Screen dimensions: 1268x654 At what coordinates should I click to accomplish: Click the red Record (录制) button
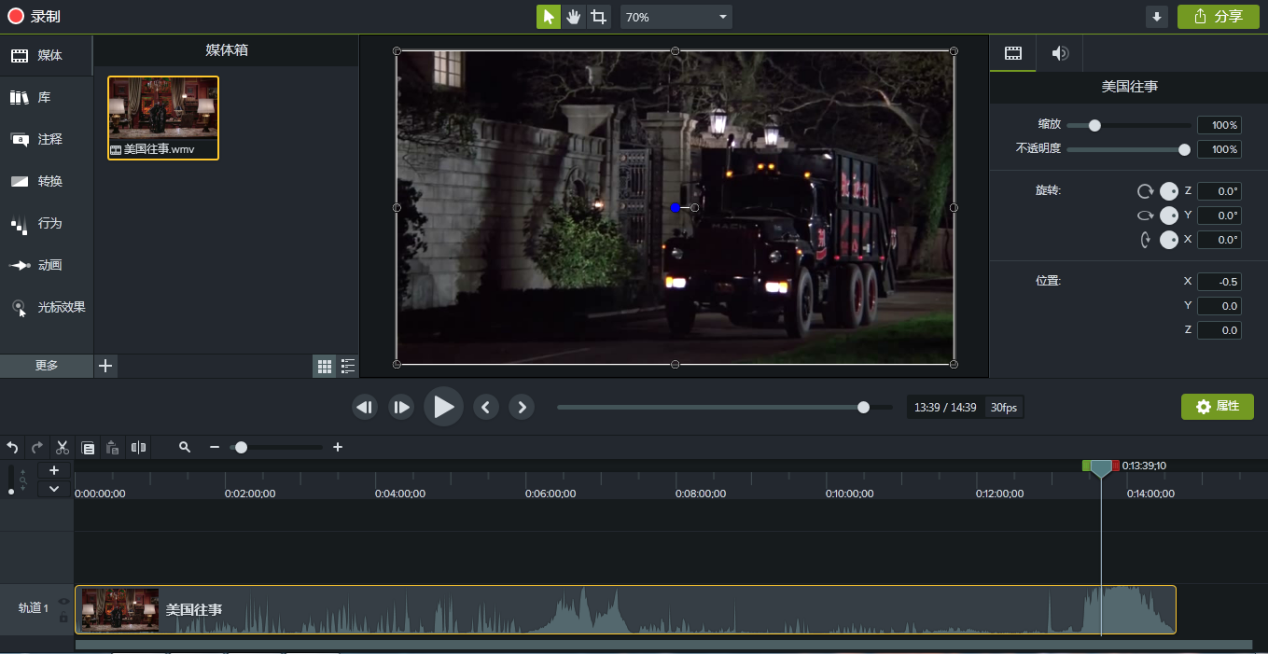click(36, 16)
